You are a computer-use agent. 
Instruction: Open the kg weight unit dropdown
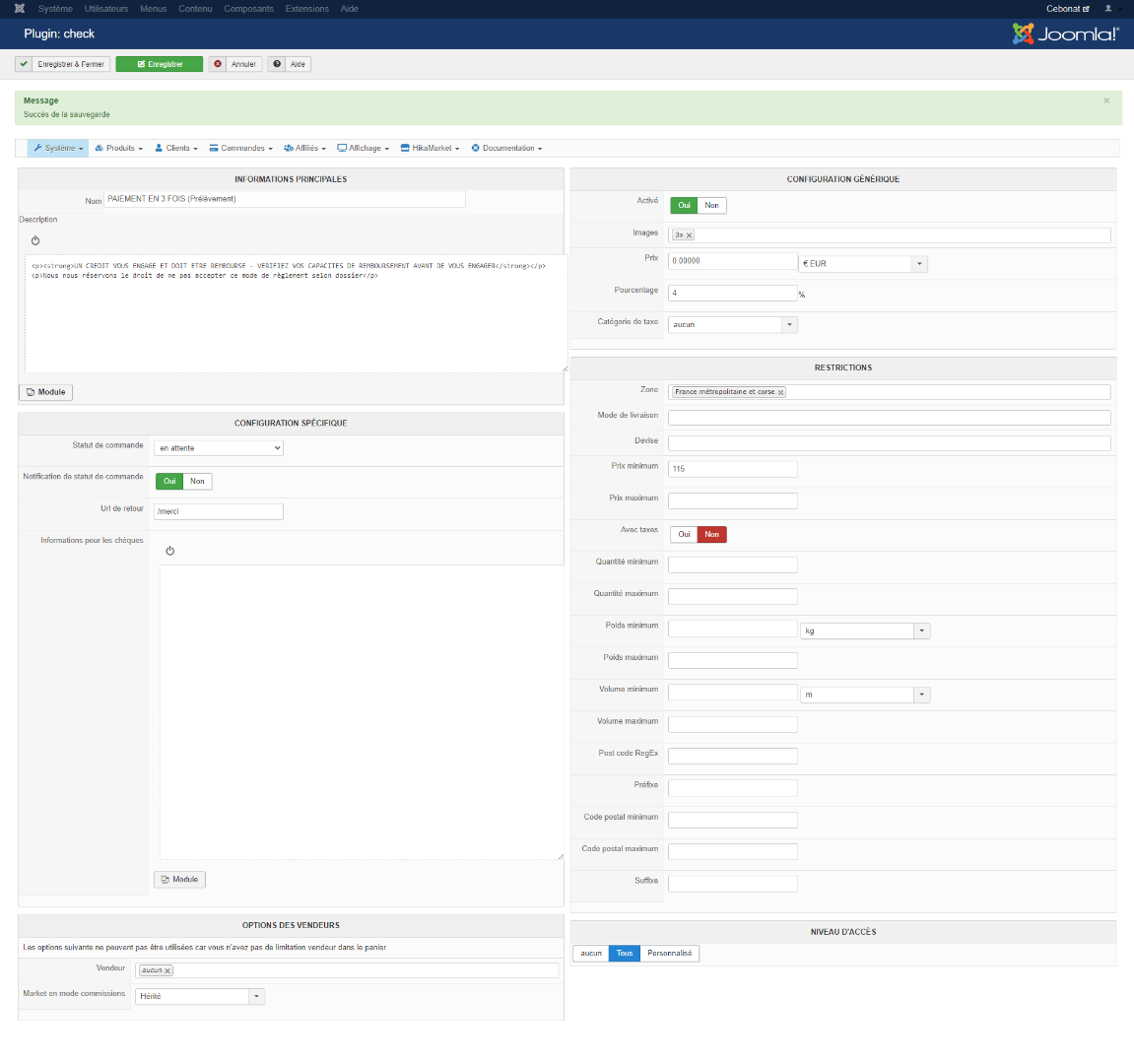(x=865, y=631)
